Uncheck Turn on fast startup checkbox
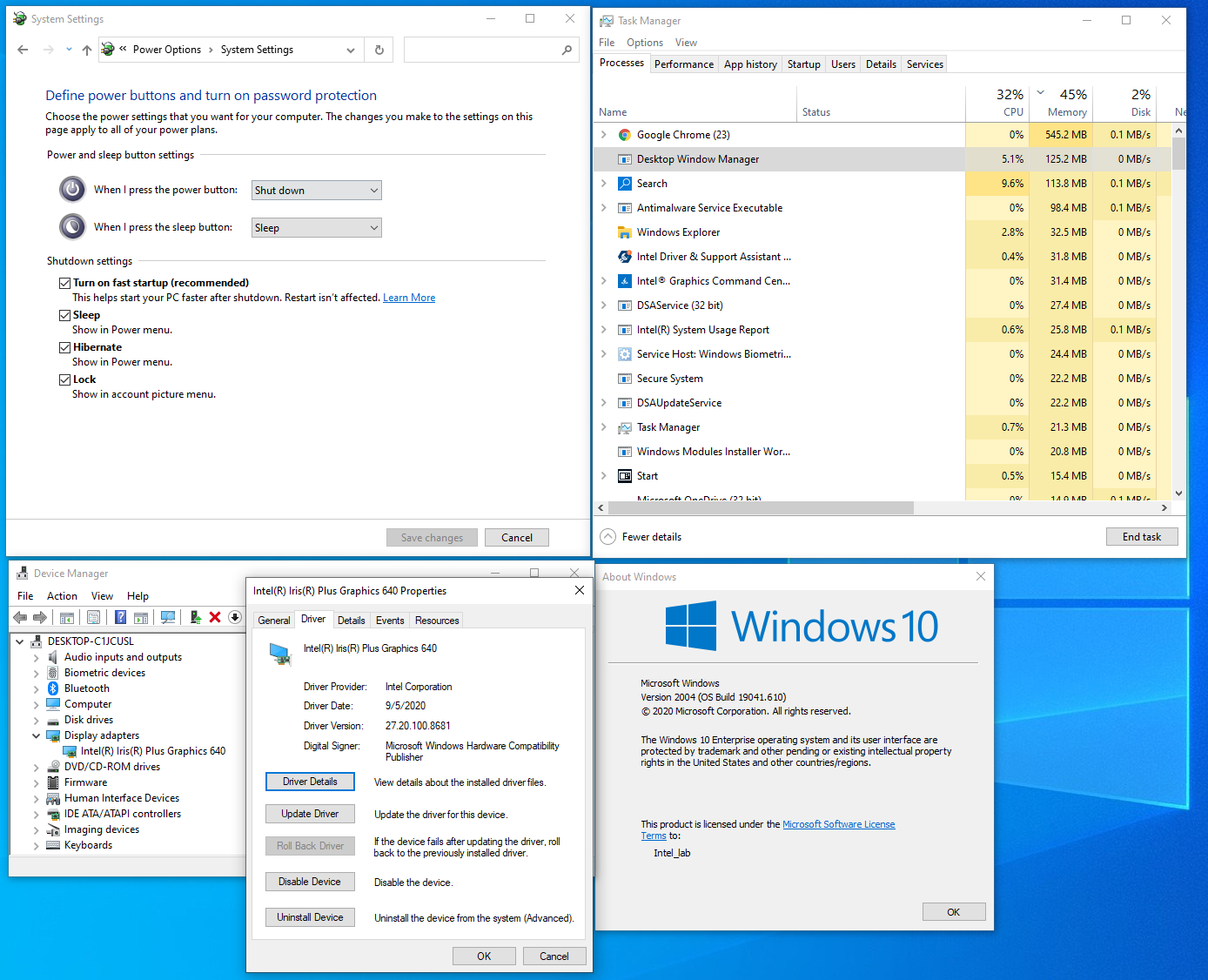Image resolution: width=1208 pixels, height=980 pixels. coord(64,283)
